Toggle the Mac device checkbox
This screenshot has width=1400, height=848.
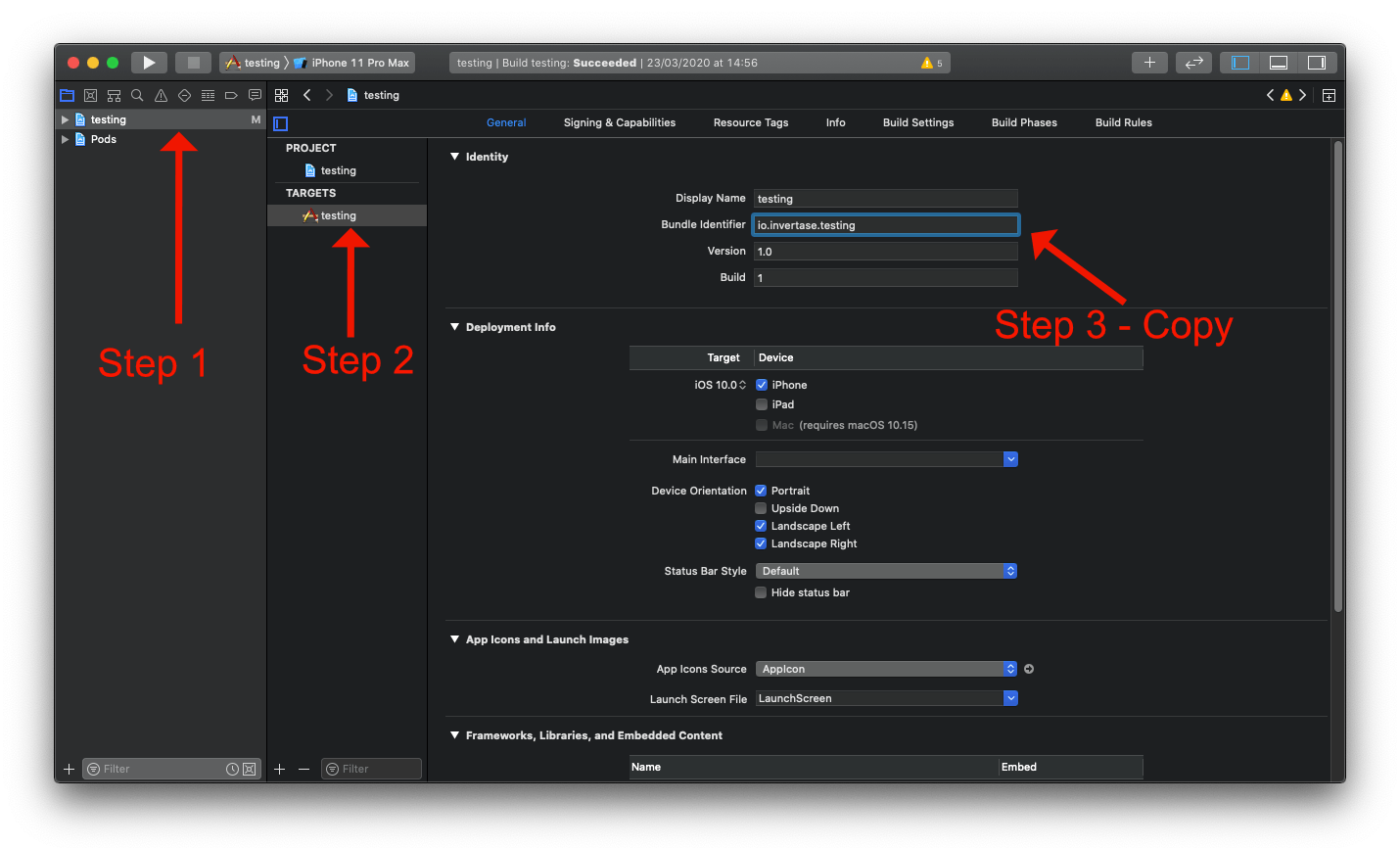coord(762,425)
